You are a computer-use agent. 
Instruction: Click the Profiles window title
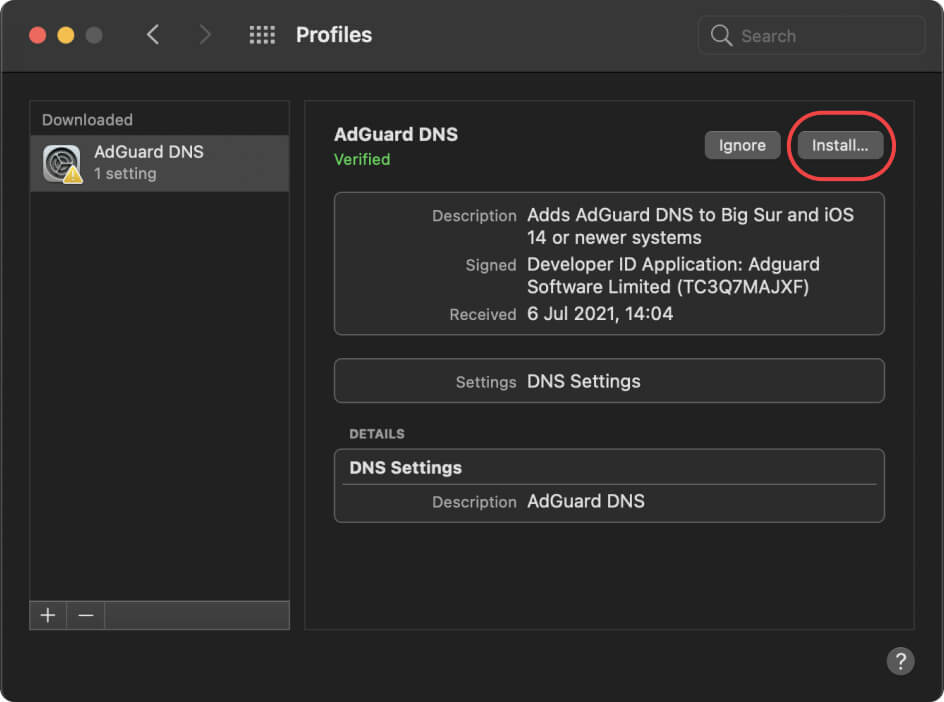click(x=333, y=34)
